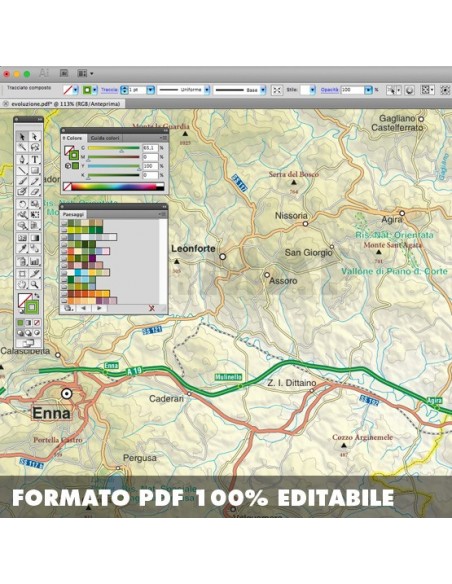The height and width of the screenshot is (584, 452).
Task: Expand the Opacità value dropdown
Action: pos(368,90)
